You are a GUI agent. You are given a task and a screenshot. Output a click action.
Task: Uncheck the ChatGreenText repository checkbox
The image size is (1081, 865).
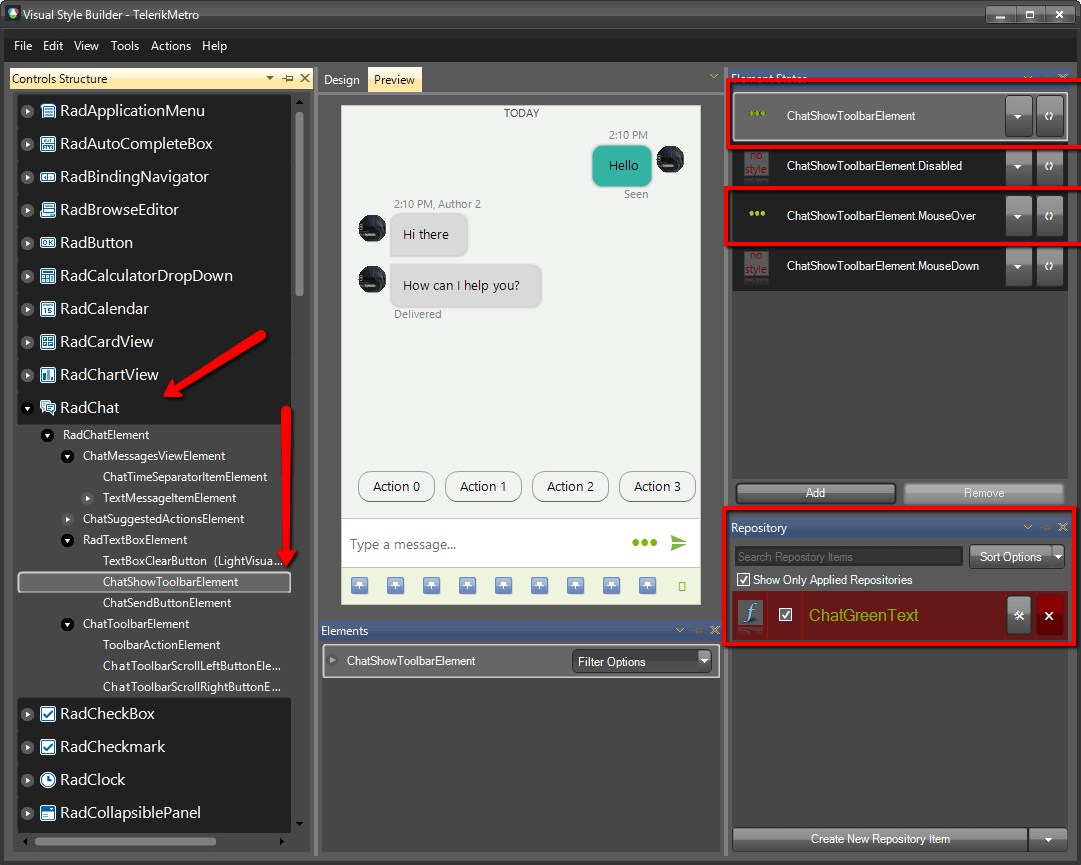pyautogui.click(x=784, y=616)
